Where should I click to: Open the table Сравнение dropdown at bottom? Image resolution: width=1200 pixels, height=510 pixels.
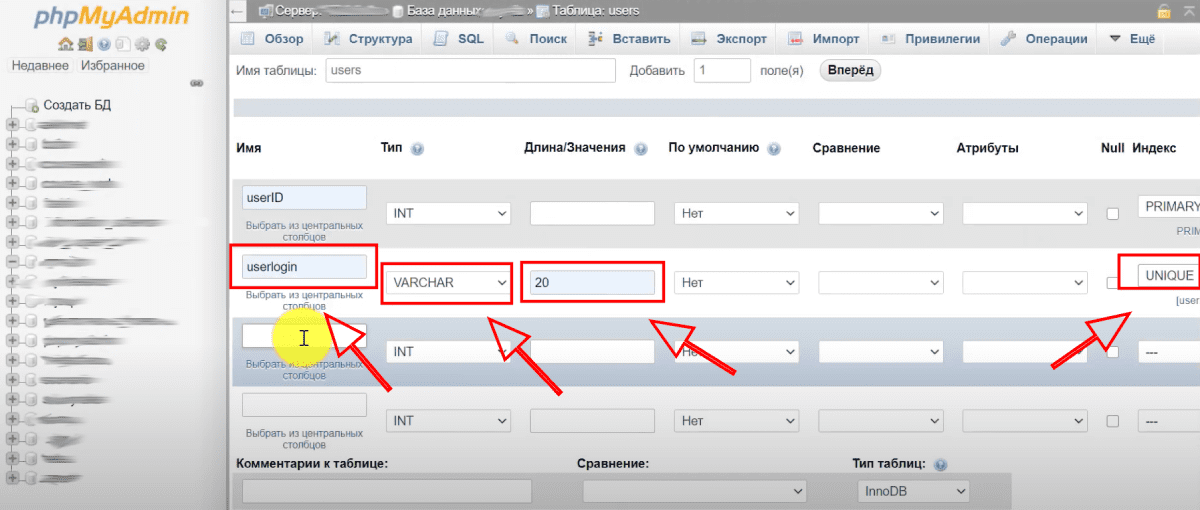click(694, 491)
